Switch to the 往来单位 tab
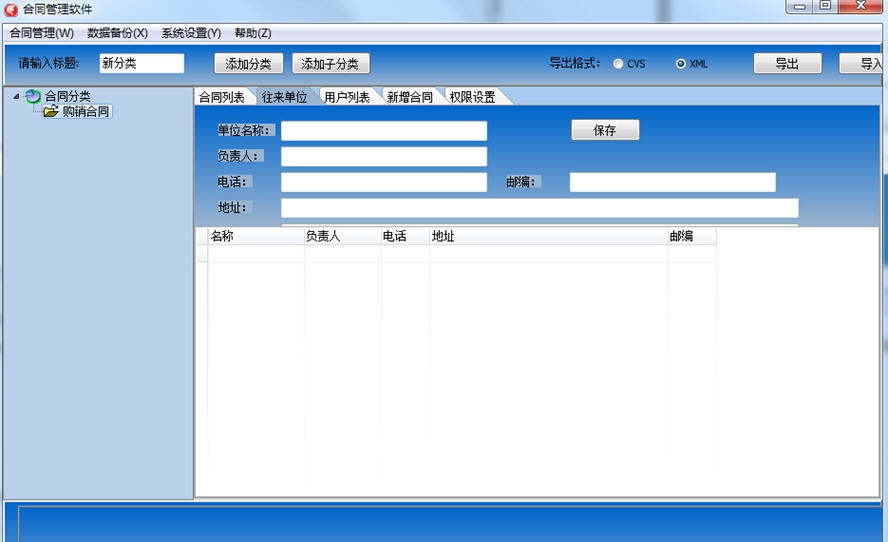888x542 pixels. (x=284, y=97)
